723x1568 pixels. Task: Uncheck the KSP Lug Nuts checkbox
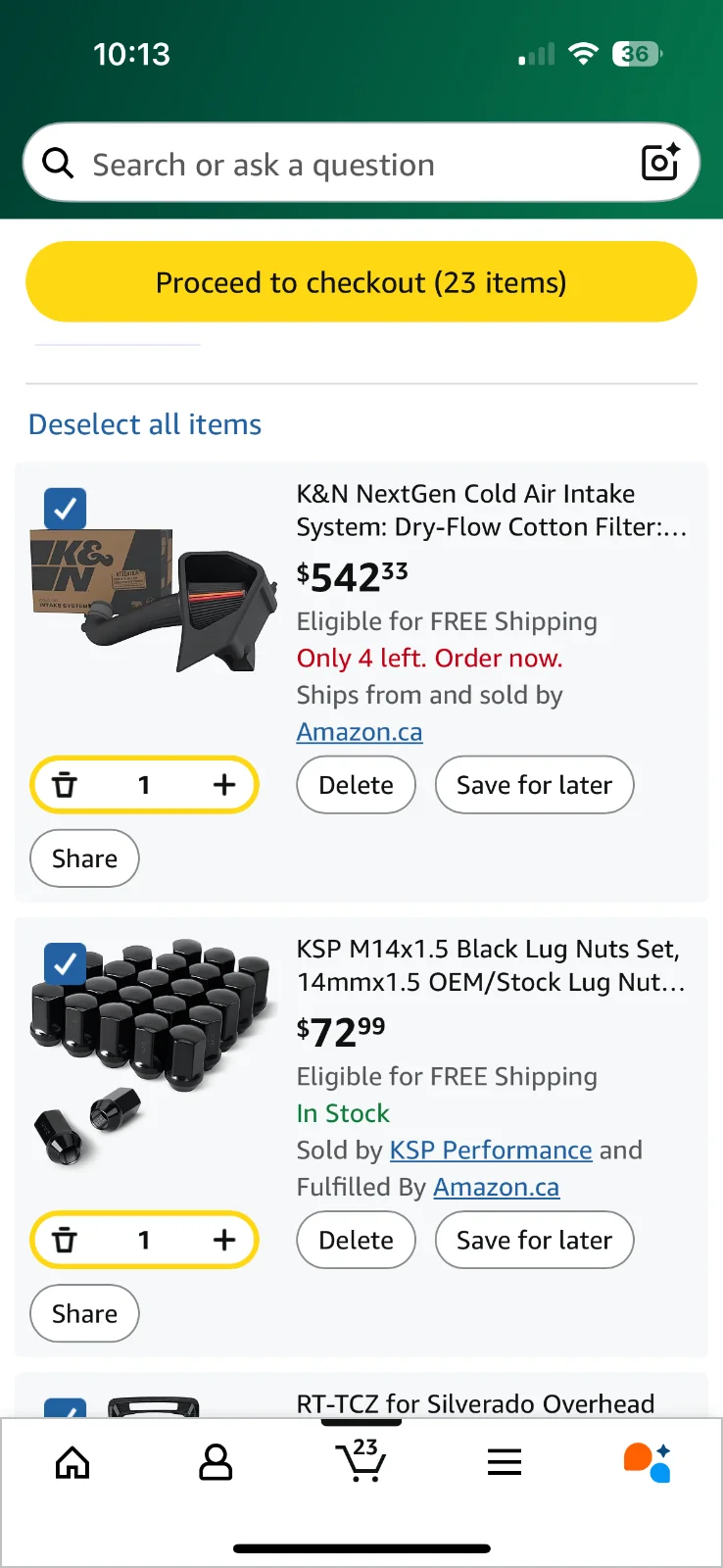66,964
